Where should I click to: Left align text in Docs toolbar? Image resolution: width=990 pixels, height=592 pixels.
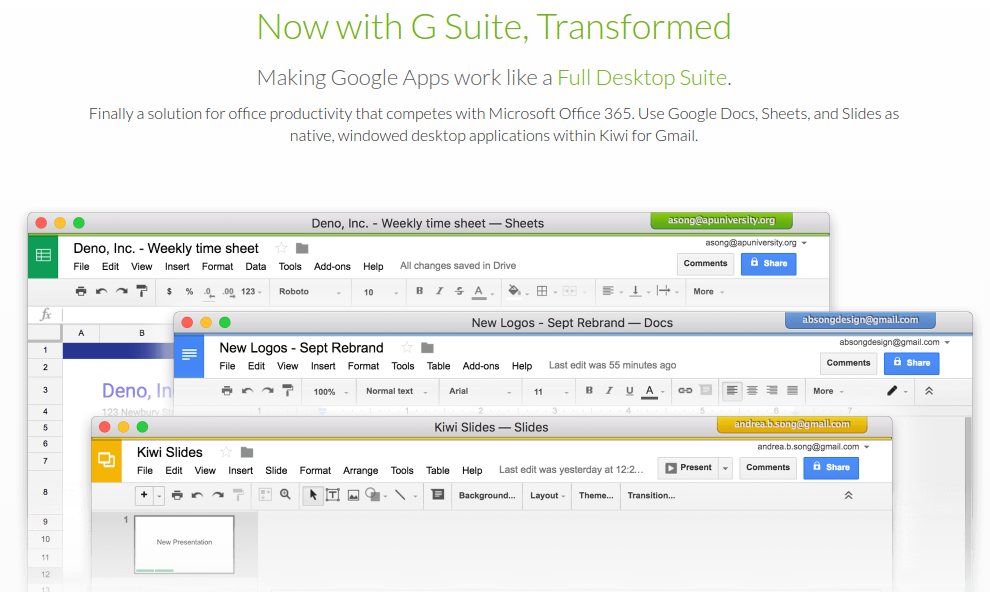pos(732,391)
